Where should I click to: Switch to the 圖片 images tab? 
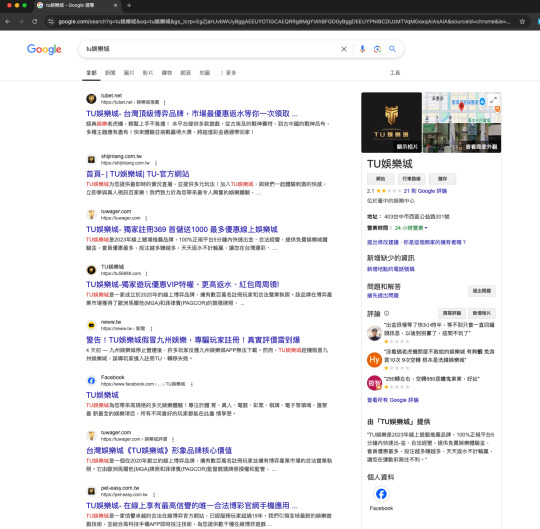129,73
